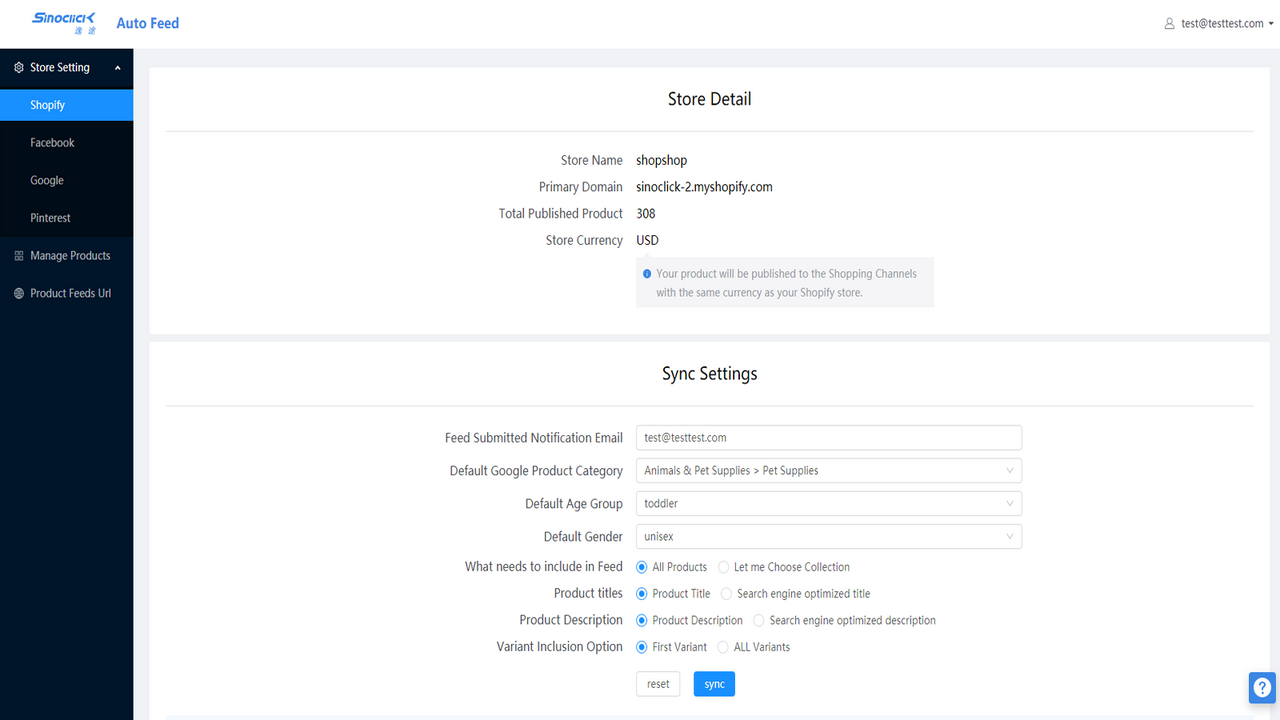Open the help question mark widget
Screen dimensions: 1280x720
(1262, 687)
